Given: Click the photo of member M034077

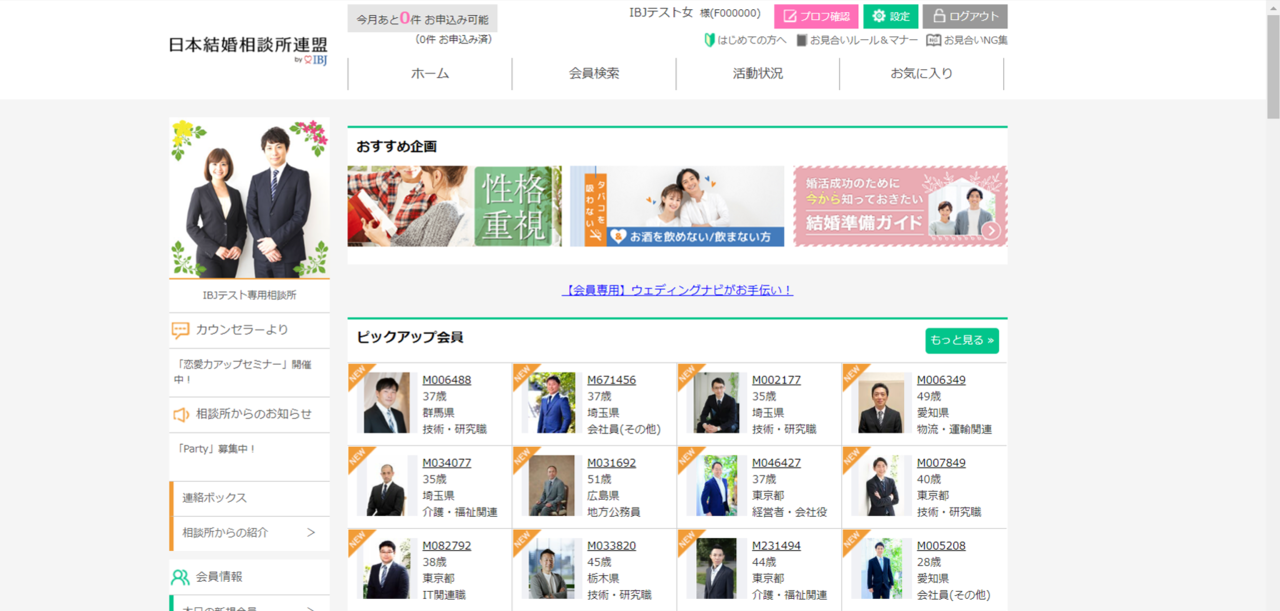Looking at the screenshot, I should [x=386, y=486].
